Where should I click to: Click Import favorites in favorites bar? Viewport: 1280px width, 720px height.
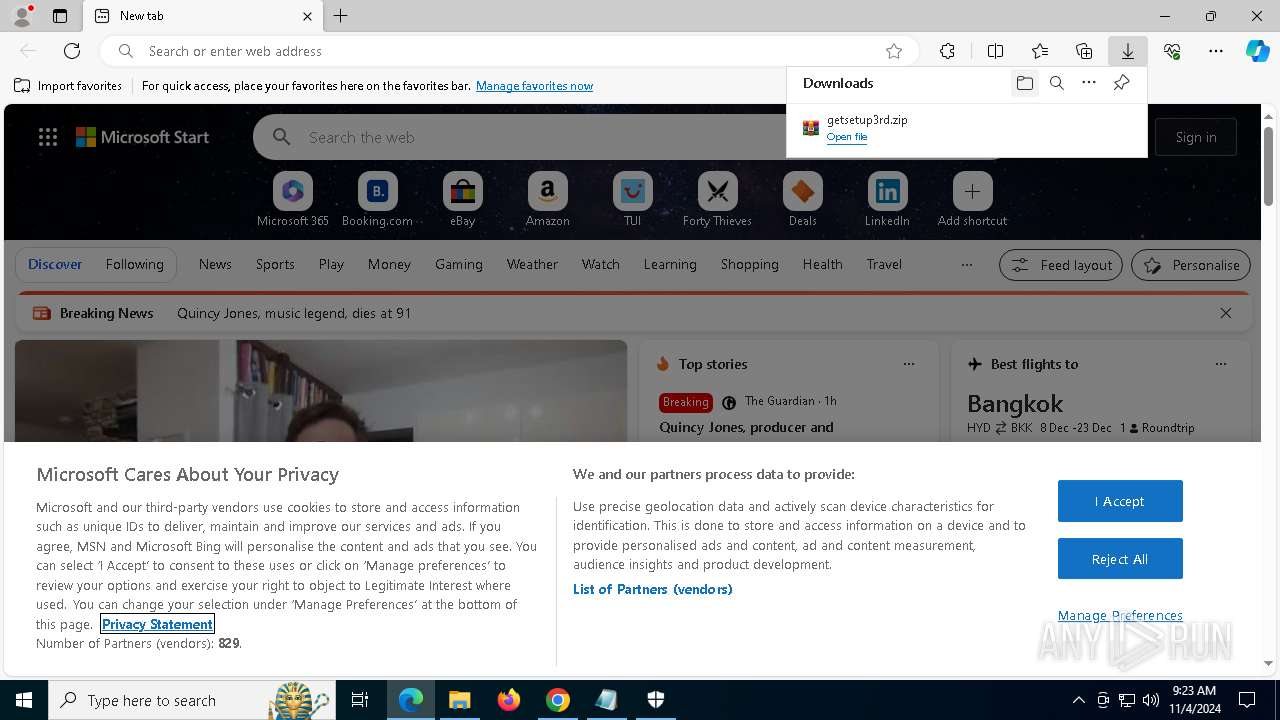[68, 86]
